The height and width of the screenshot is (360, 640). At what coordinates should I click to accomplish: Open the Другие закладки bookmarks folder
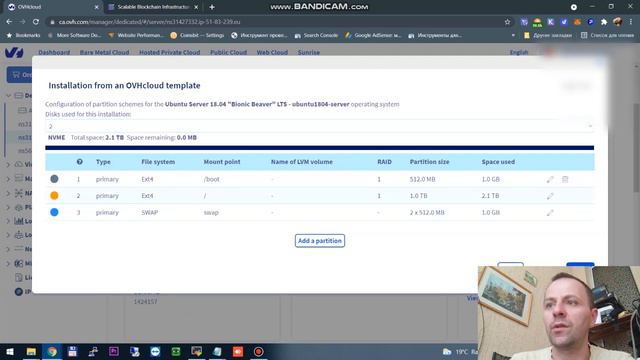(548, 36)
